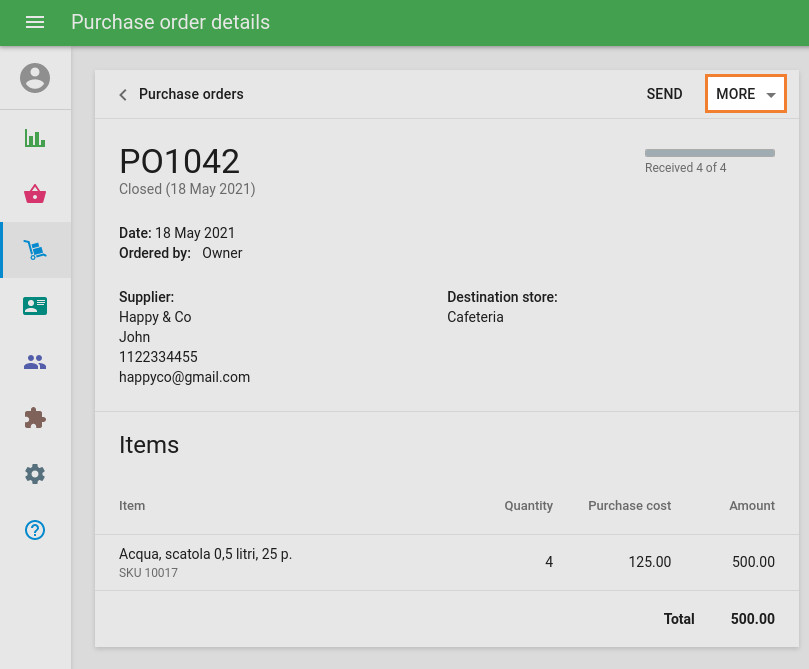Navigate back via the Purchase orders link
Viewport: 809px width, 669px height.
[190, 94]
